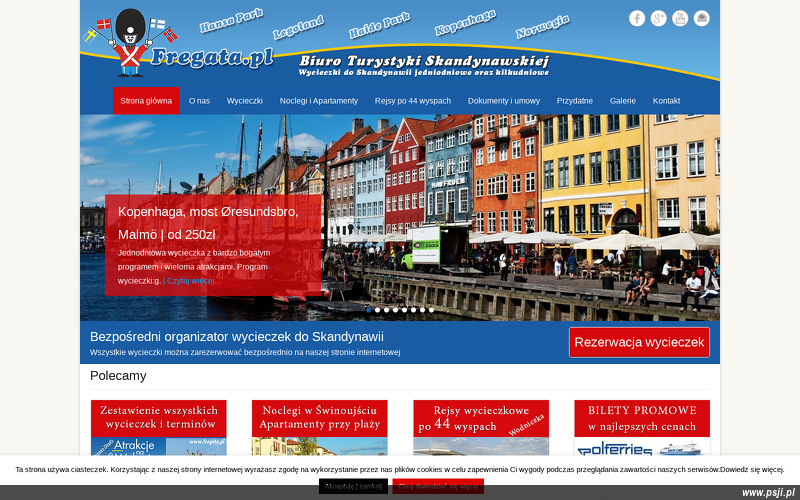Image resolution: width=800 pixels, height=500 pixels.
Task: Select the second slider dot
Action: 378,310
